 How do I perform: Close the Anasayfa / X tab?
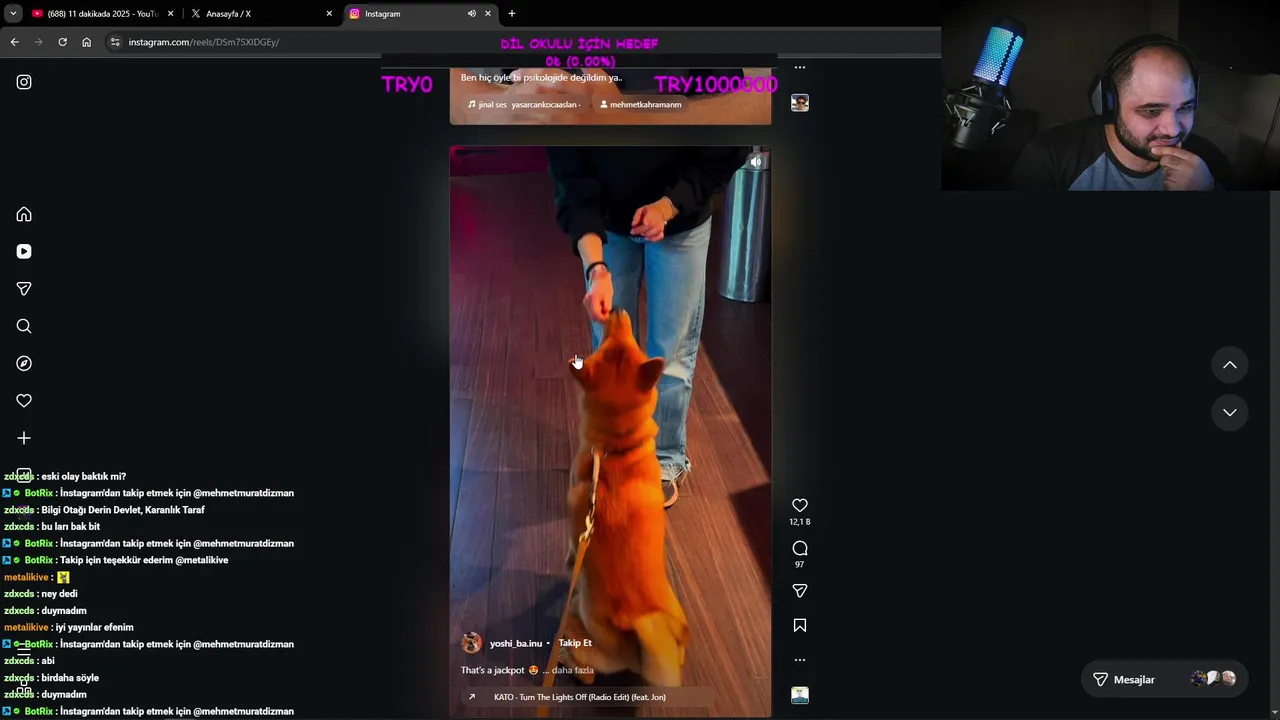(329, 14)
